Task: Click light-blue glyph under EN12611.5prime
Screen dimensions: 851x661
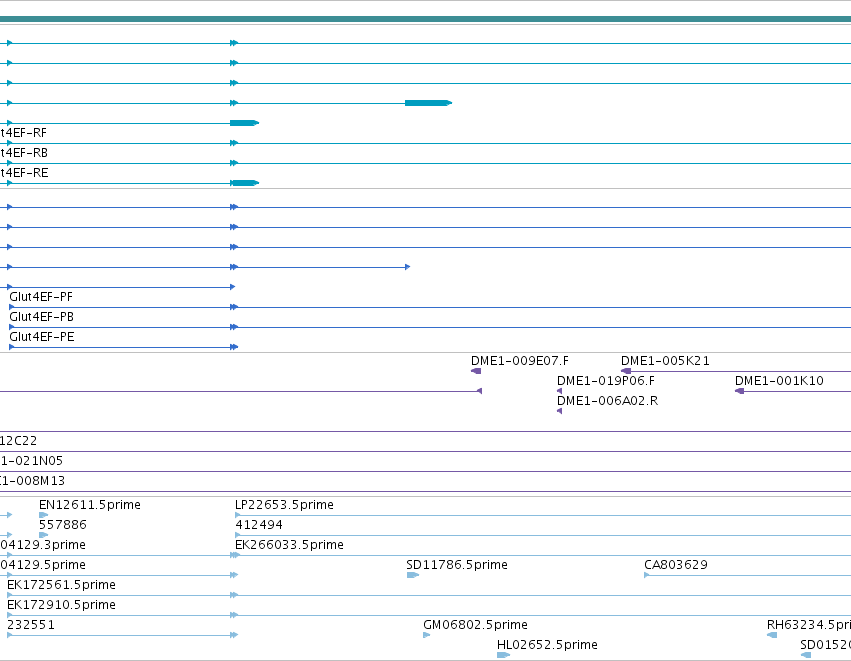Action: (43, 515)
